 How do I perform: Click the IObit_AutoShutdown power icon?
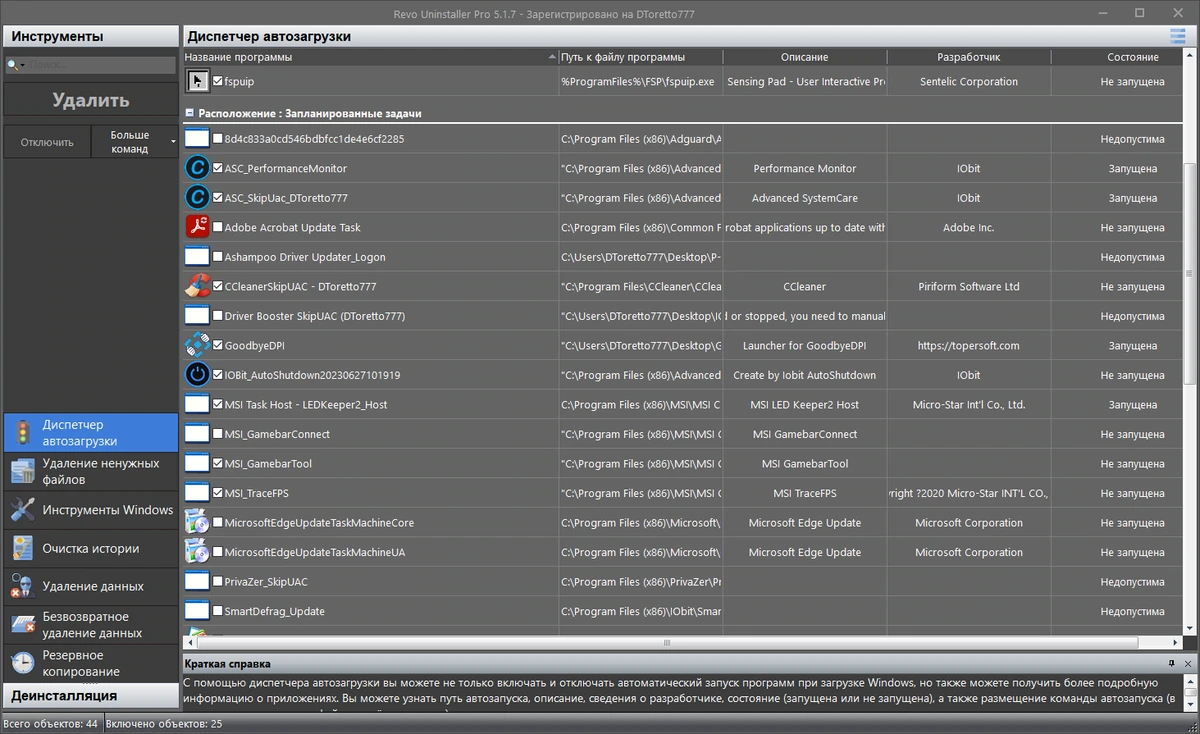pos(197,375)
